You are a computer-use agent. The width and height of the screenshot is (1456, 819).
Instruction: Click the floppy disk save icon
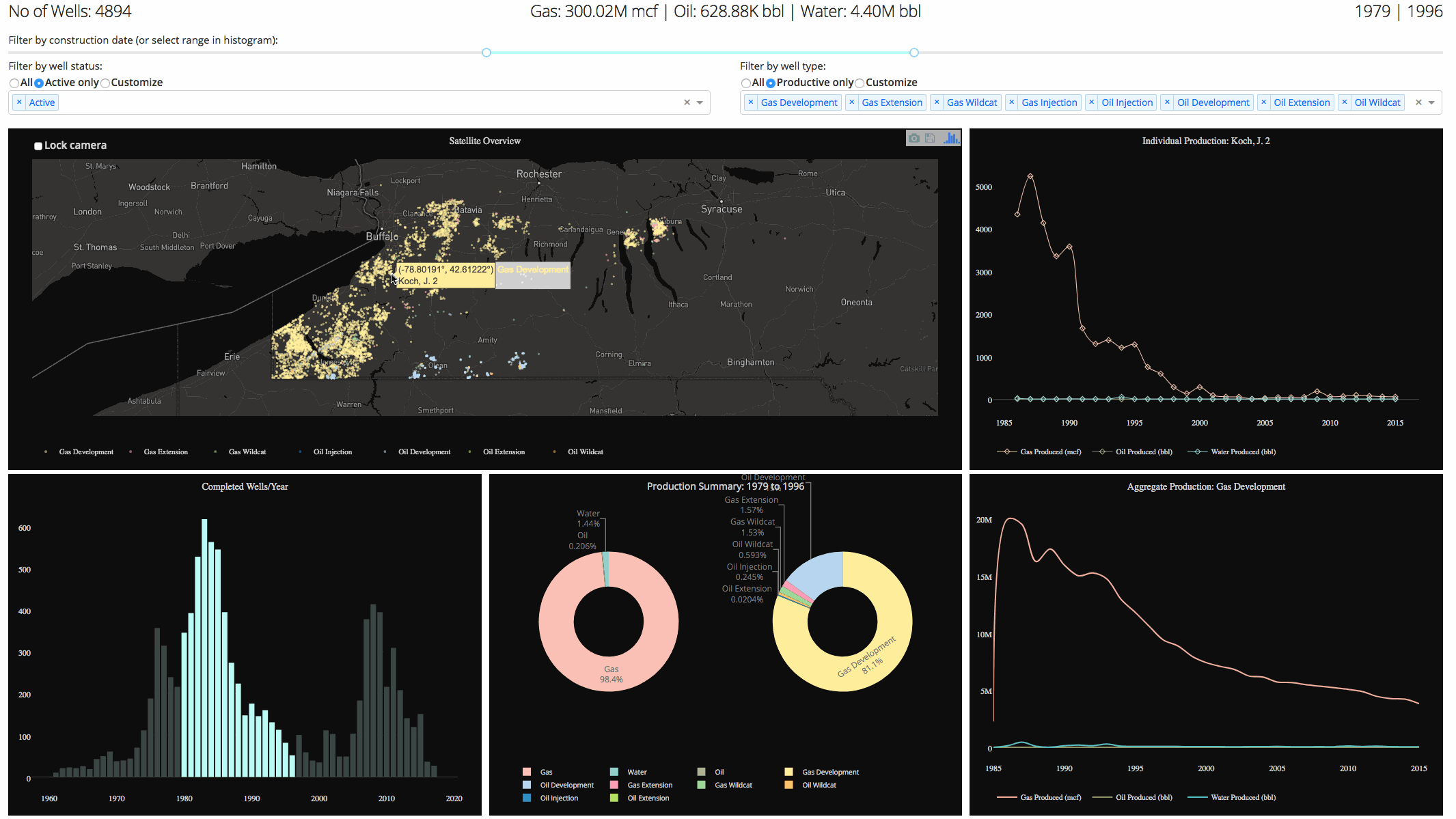pos(930,138)
